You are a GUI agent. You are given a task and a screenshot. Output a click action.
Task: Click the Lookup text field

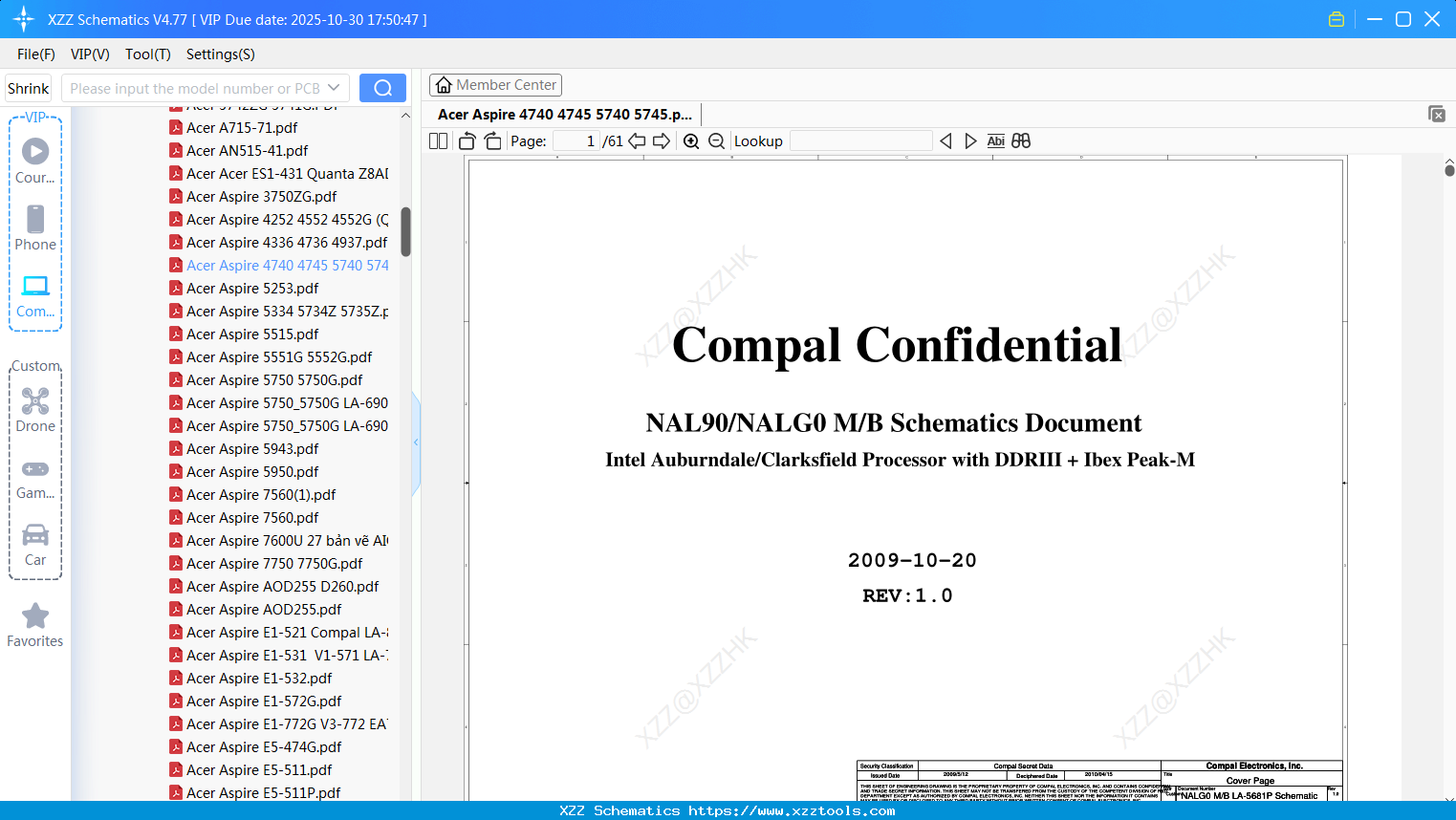point(861,141)
